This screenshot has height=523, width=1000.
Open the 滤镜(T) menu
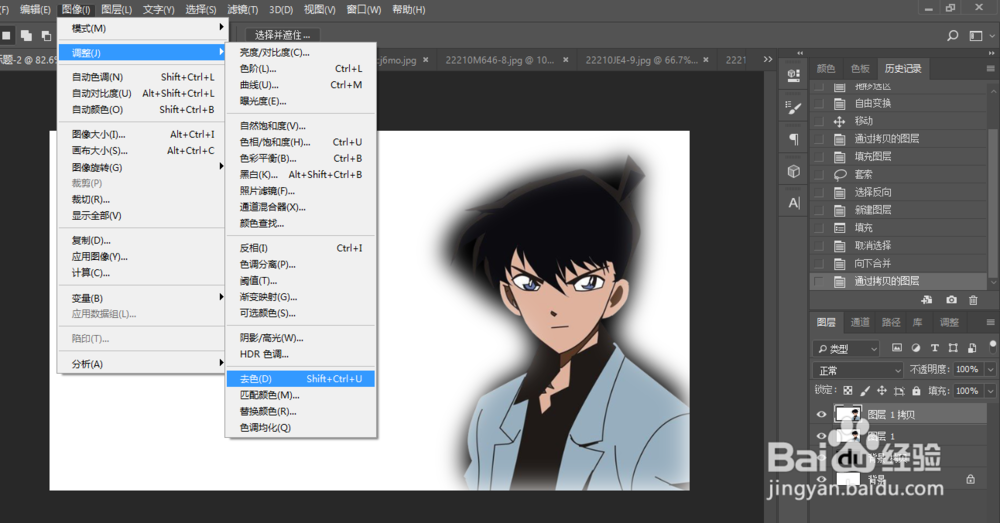point(242,10)
